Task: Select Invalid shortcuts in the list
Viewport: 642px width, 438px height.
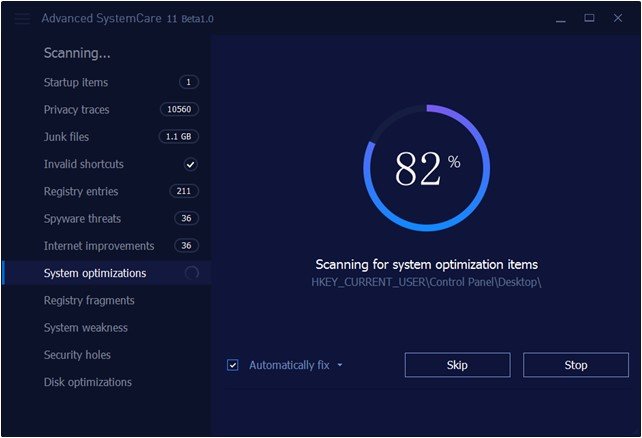Action: click(106, 164)
